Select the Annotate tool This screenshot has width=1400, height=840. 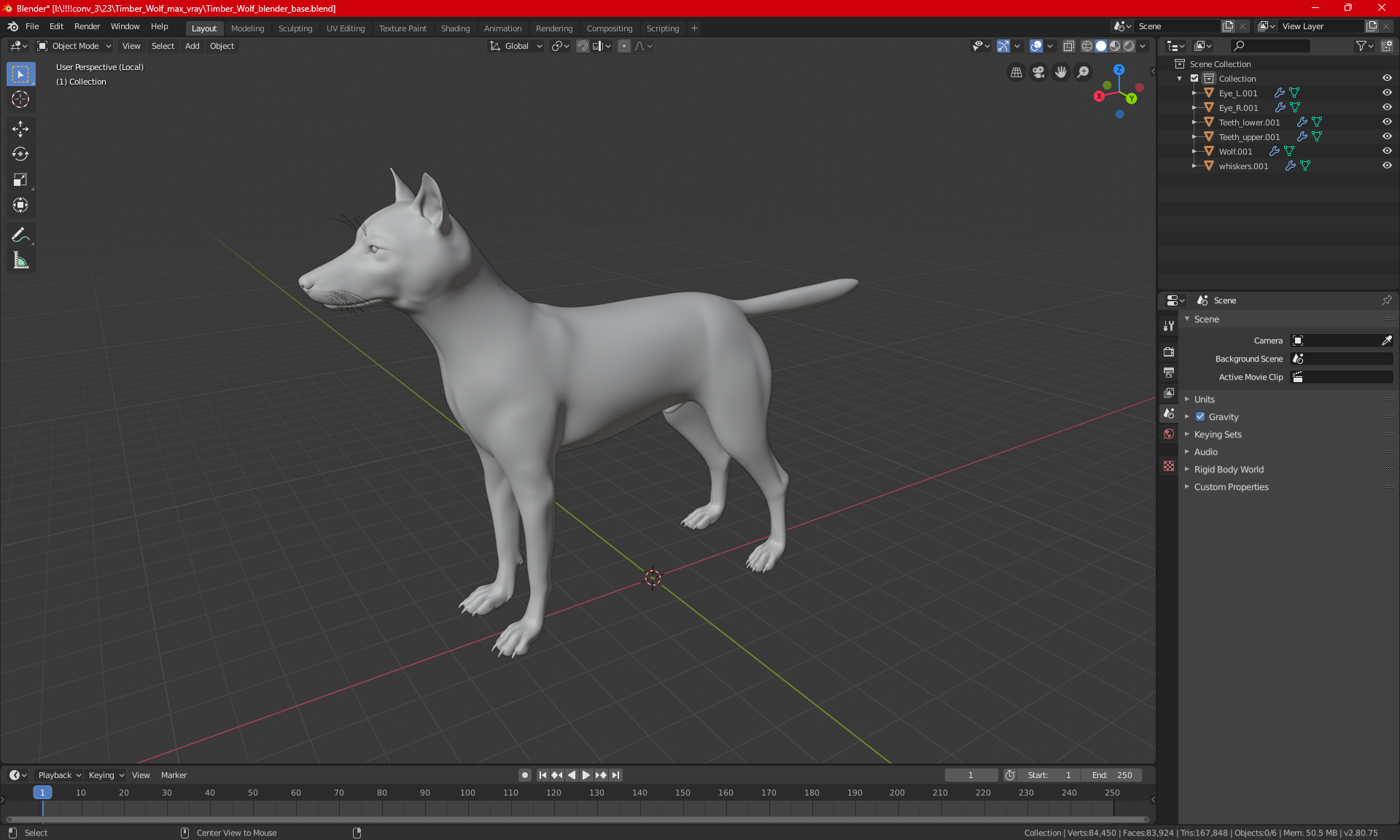pos(20,235)
